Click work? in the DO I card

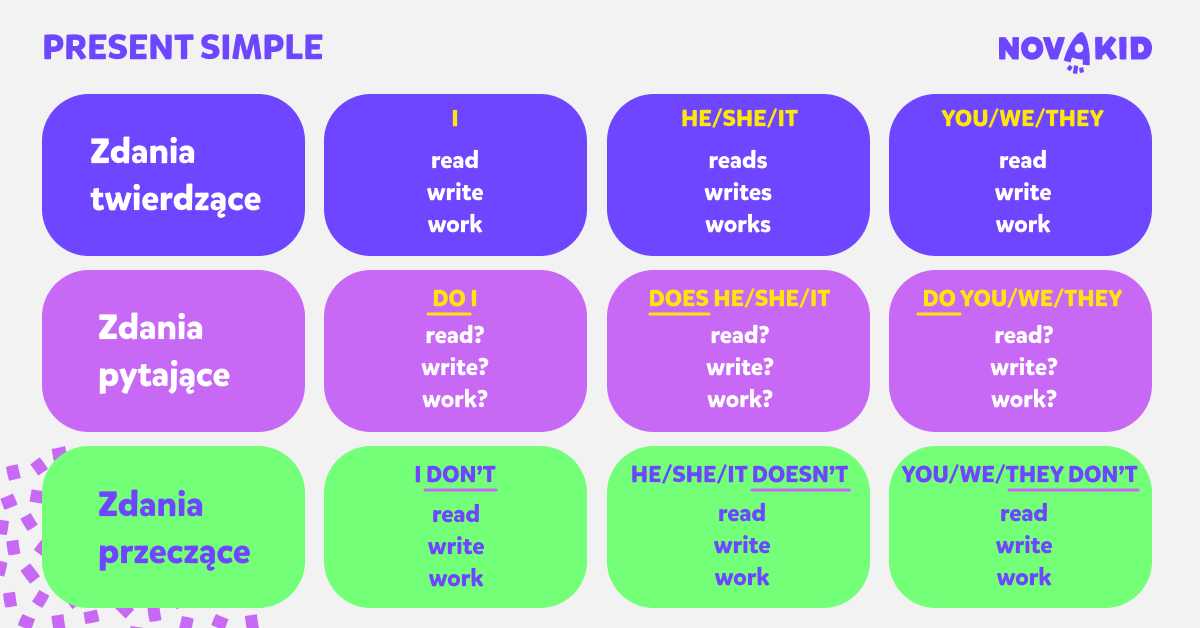(x=455, y=400)
